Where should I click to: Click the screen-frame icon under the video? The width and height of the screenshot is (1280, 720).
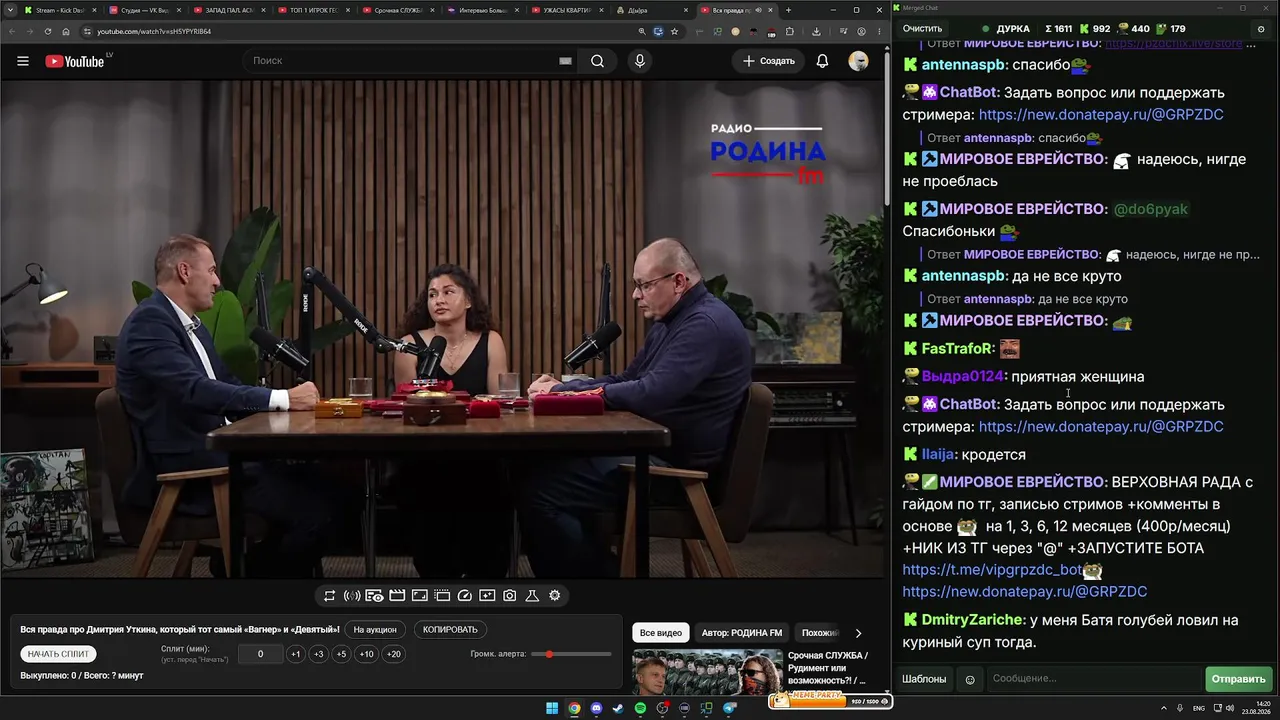tap(420, 596)
